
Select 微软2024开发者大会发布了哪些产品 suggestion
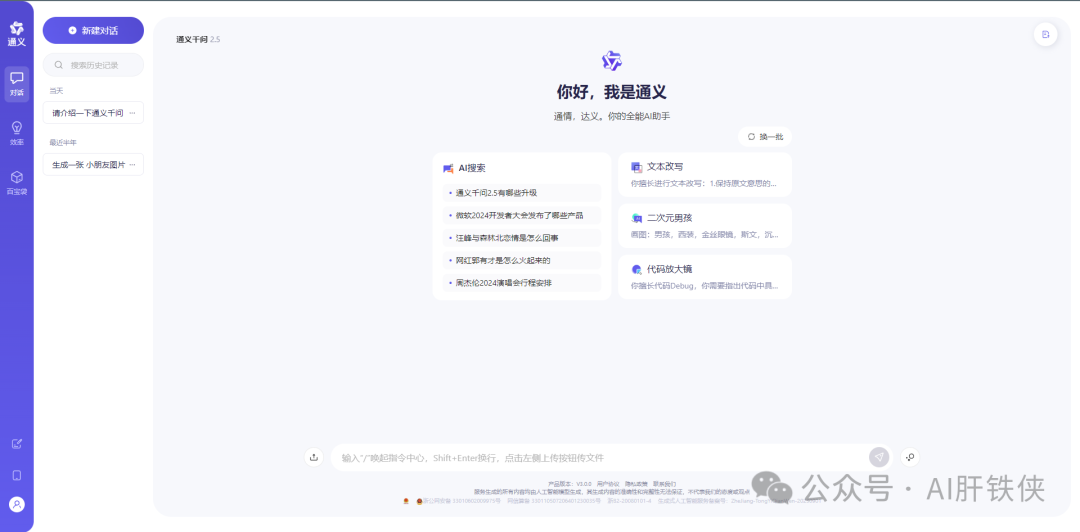(522, 216)
